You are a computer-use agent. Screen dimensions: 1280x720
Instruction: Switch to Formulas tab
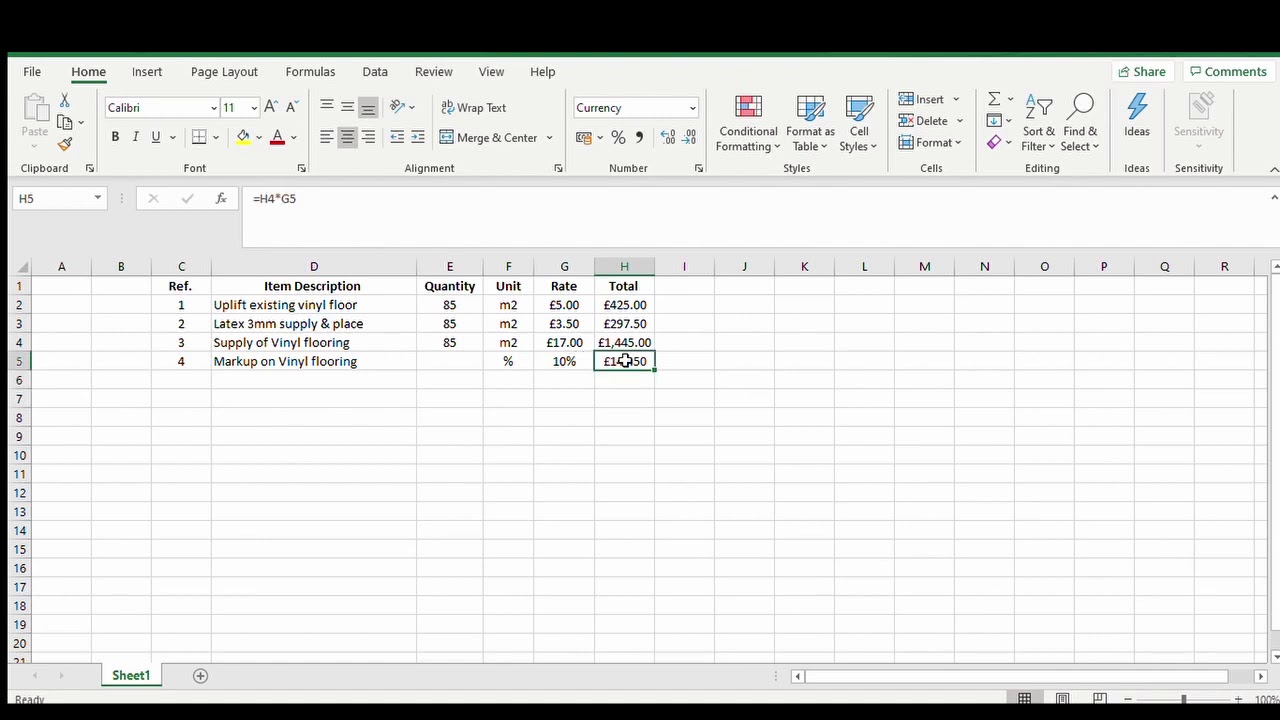(310, 72)
